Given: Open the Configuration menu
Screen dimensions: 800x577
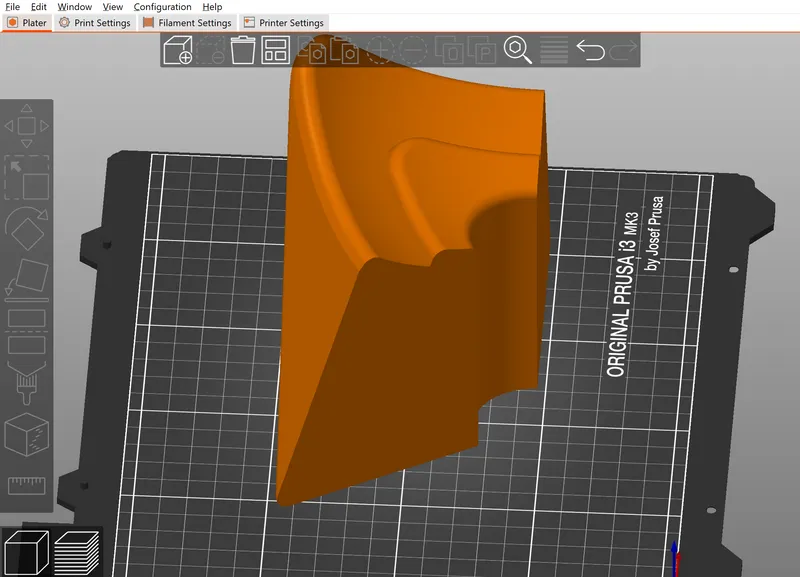Looking at the screenshot, I should (162, 7).
